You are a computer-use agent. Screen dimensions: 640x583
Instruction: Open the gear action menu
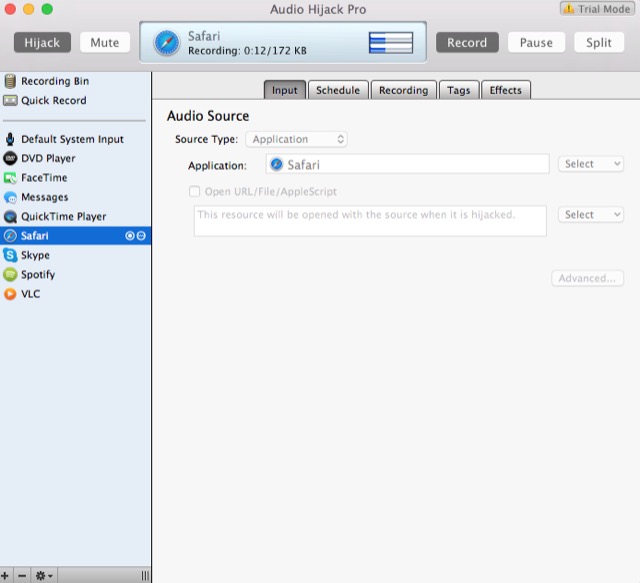(44, 576)
